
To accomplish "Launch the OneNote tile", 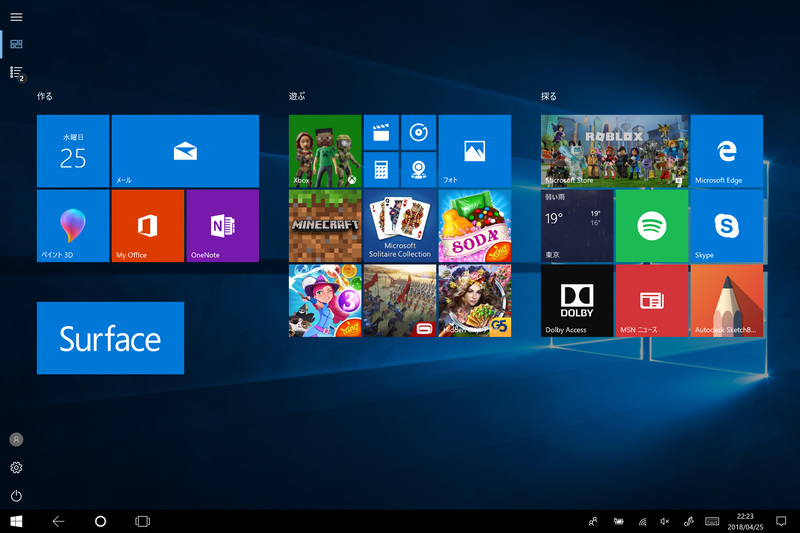I will pyautogui.click(x=222, y=226).
